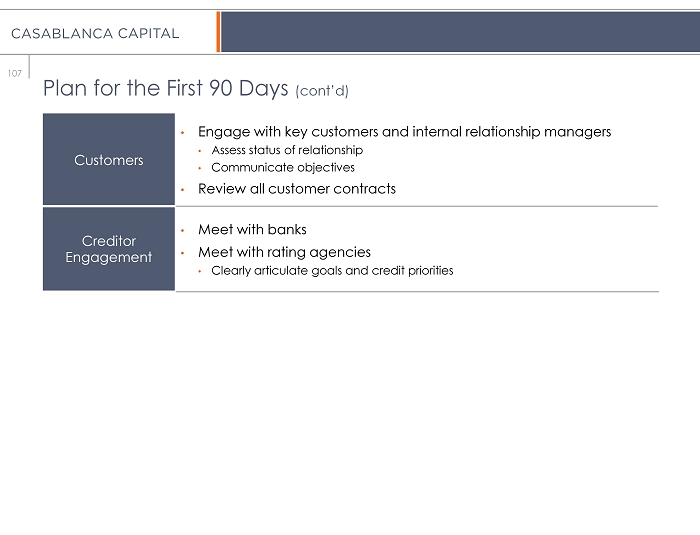Screen dimensions: 700x535
Task: Select the Creditor Engagement category box
Action: click(109, 249)
